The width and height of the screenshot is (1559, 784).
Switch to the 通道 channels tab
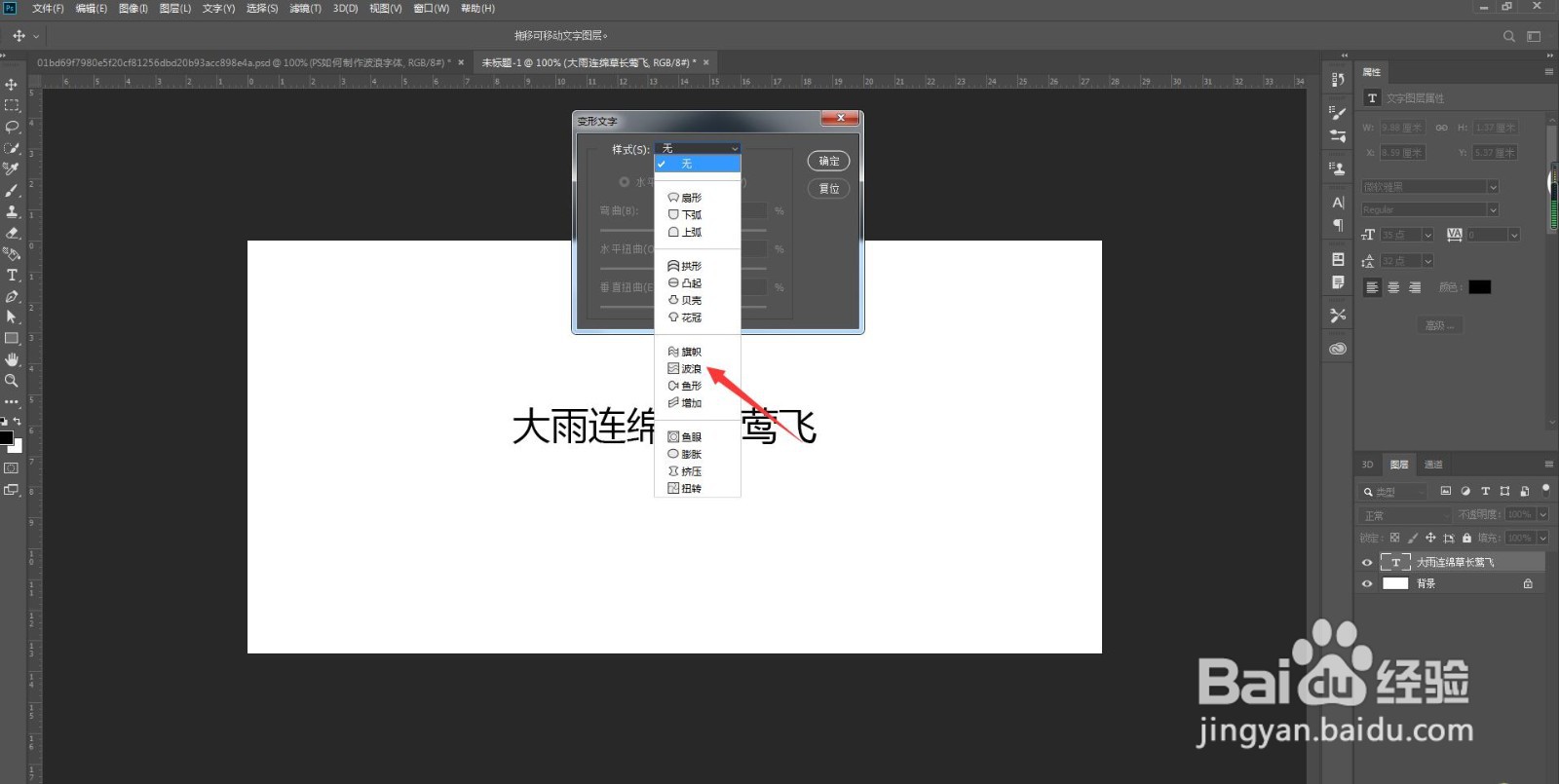click(x=1433, y=465)
